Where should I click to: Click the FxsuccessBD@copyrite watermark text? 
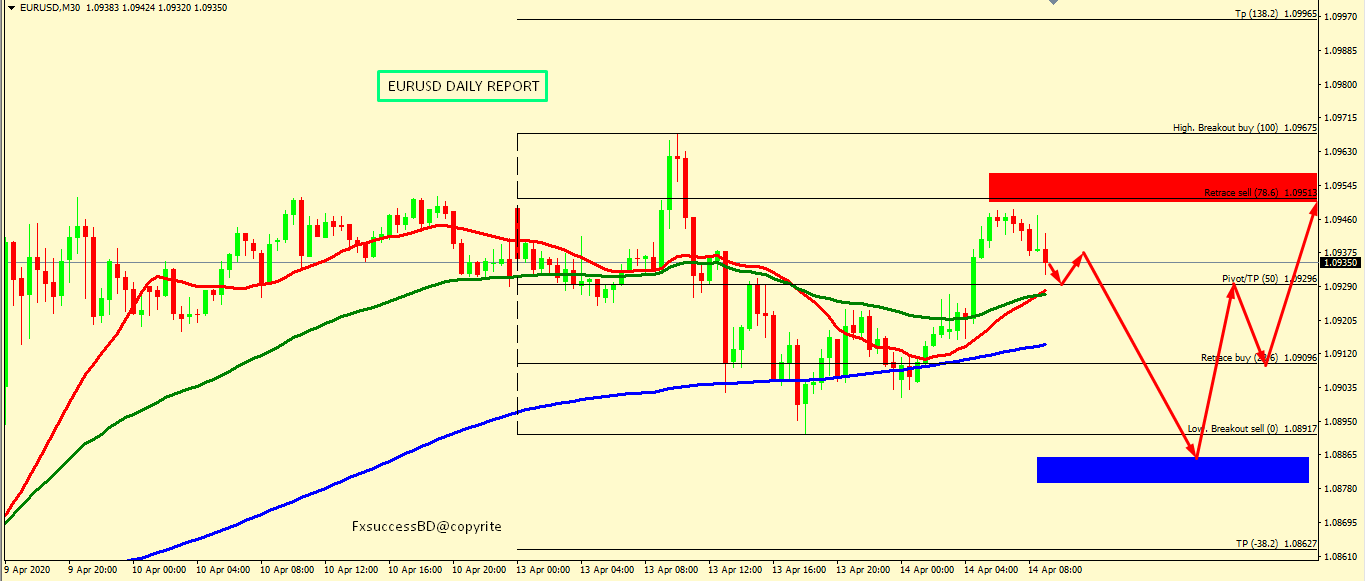tap(427, 526)
